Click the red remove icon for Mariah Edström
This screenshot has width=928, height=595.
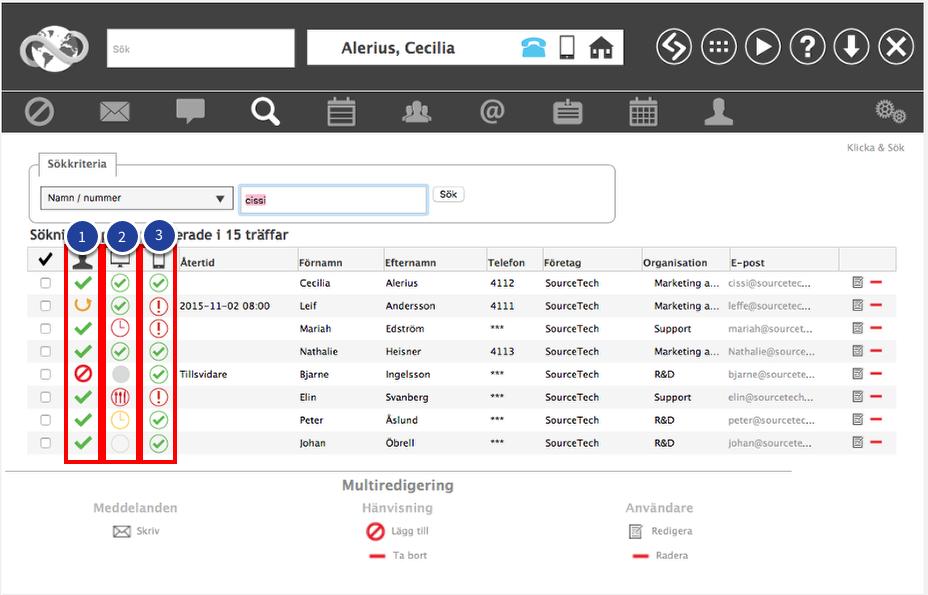877,328
